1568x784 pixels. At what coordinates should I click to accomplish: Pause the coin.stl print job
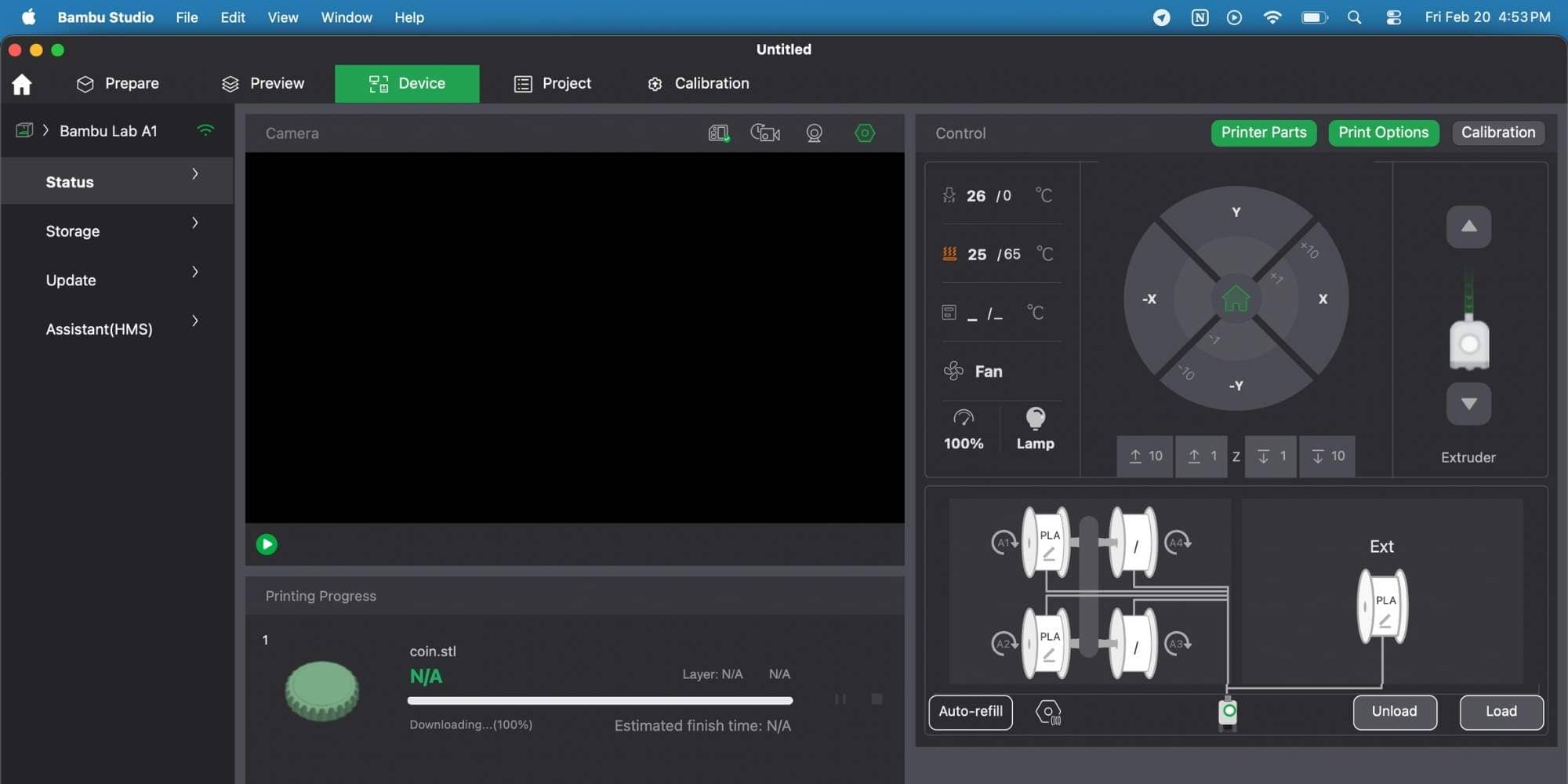coord(840,699)
